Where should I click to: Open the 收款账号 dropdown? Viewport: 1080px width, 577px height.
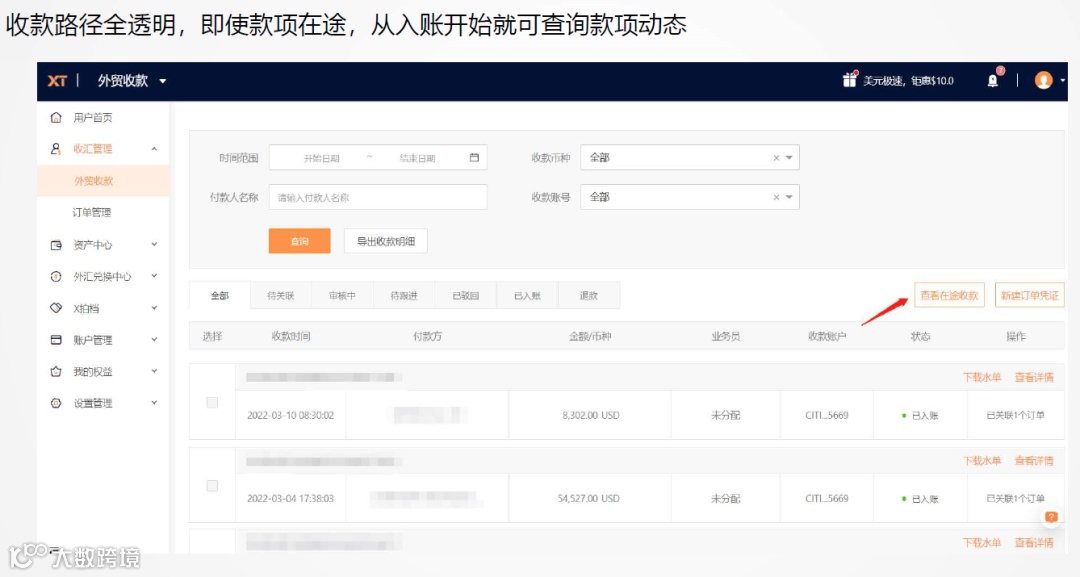pos(689,198)
